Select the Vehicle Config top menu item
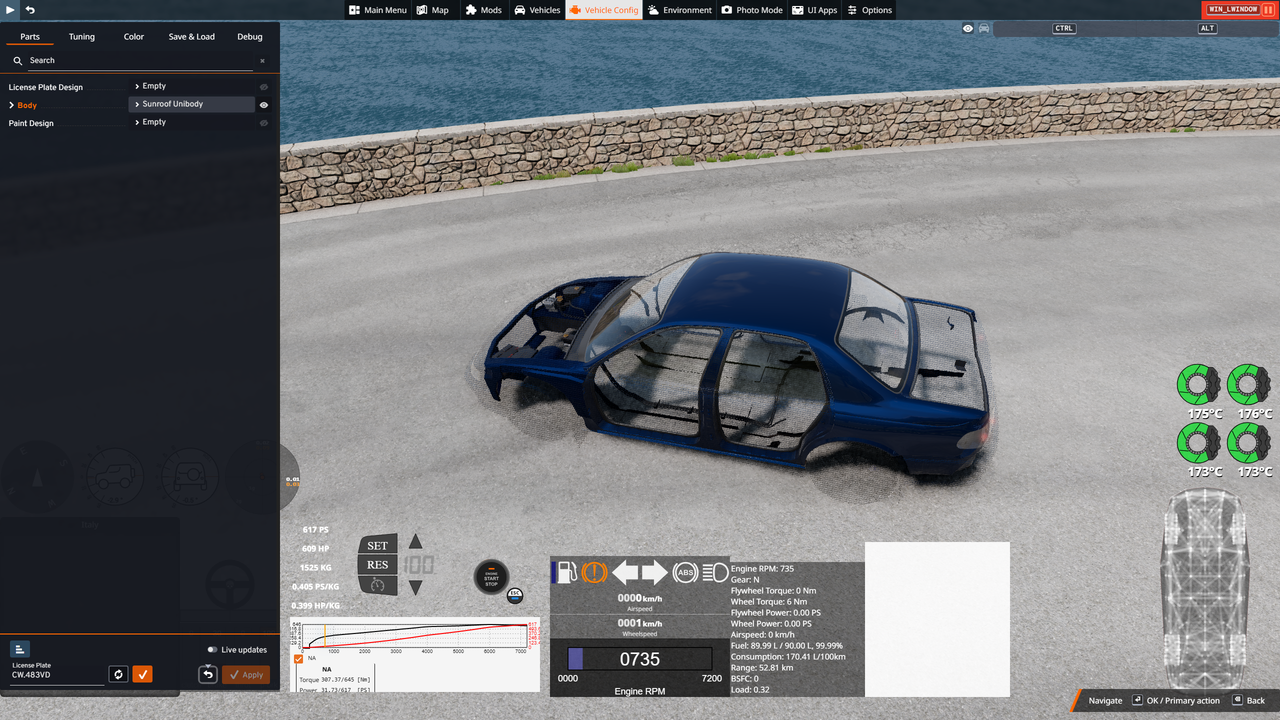The width and height of the screenshot is (1280, 720). (x=603, y=10)
